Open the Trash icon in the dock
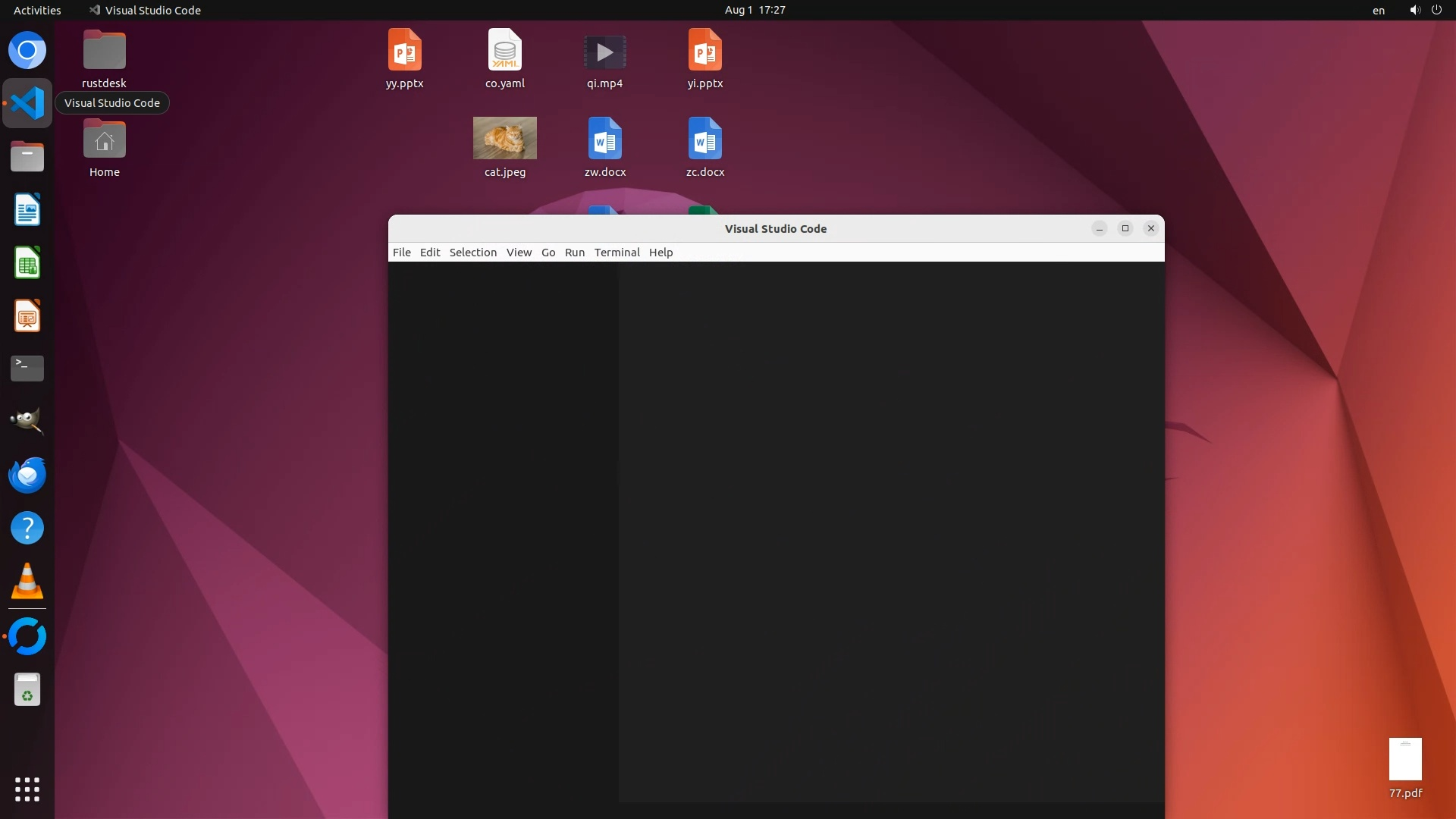This screenshot has height=819, width=1456. [27, 690]
